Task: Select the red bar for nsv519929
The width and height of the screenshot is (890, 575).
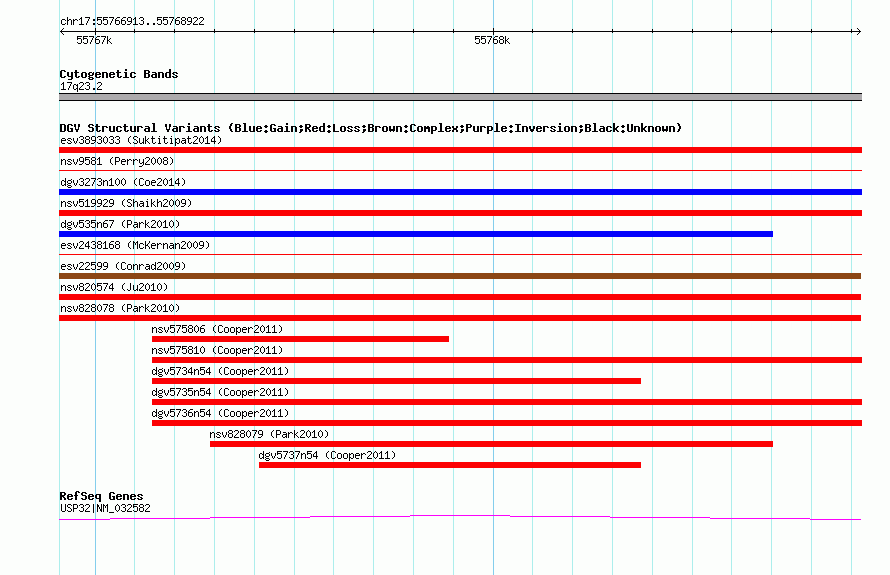Action: (x=460, y=213)
